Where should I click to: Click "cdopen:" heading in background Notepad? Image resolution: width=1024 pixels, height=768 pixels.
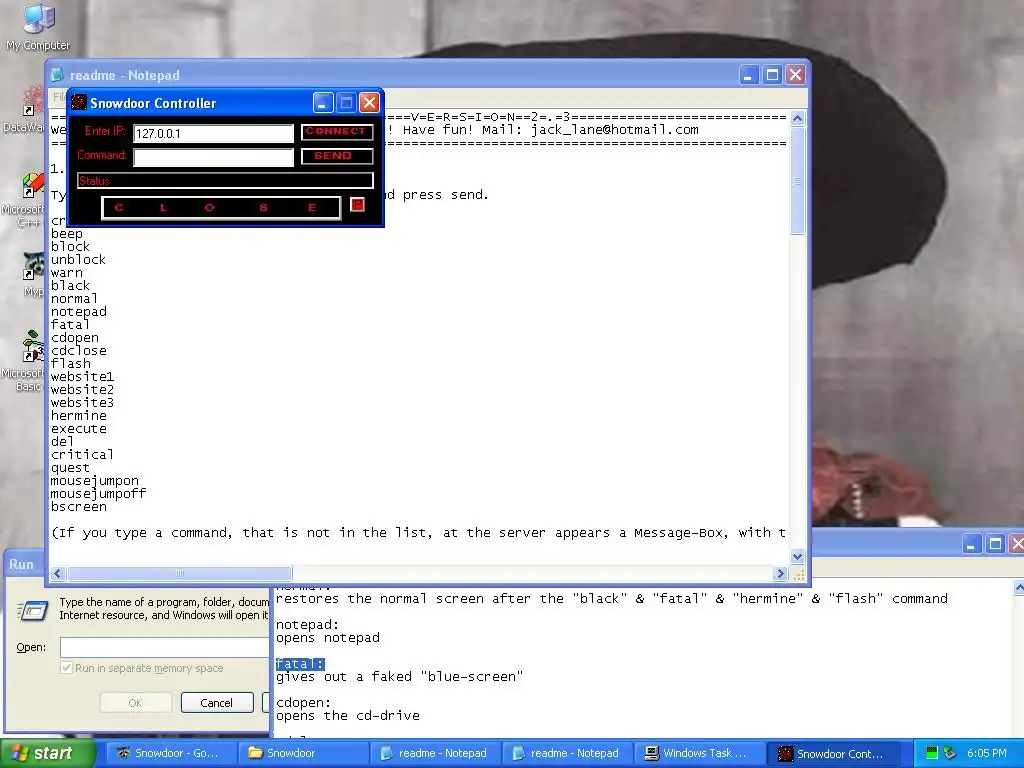pos(303,703)
